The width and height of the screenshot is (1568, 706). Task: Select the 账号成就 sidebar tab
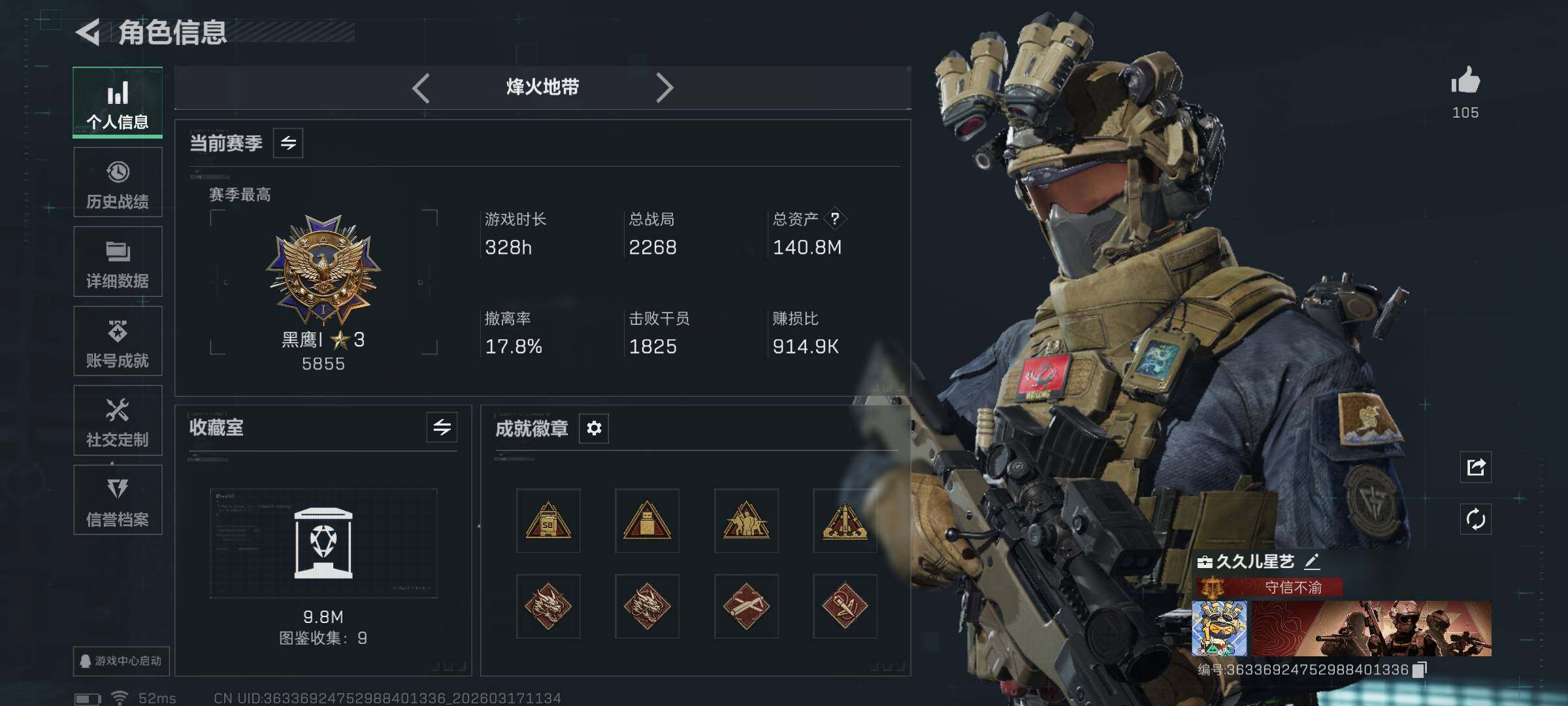coord(118,341)
